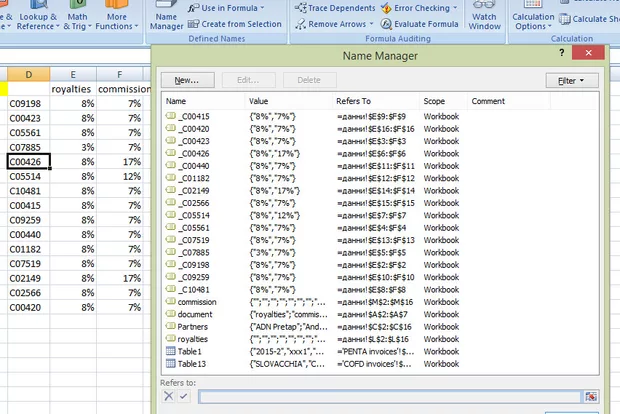The width and height of the screenshot is (620, 414).
Task: Select the Table1 entry in the list
Action: (190, 352)
